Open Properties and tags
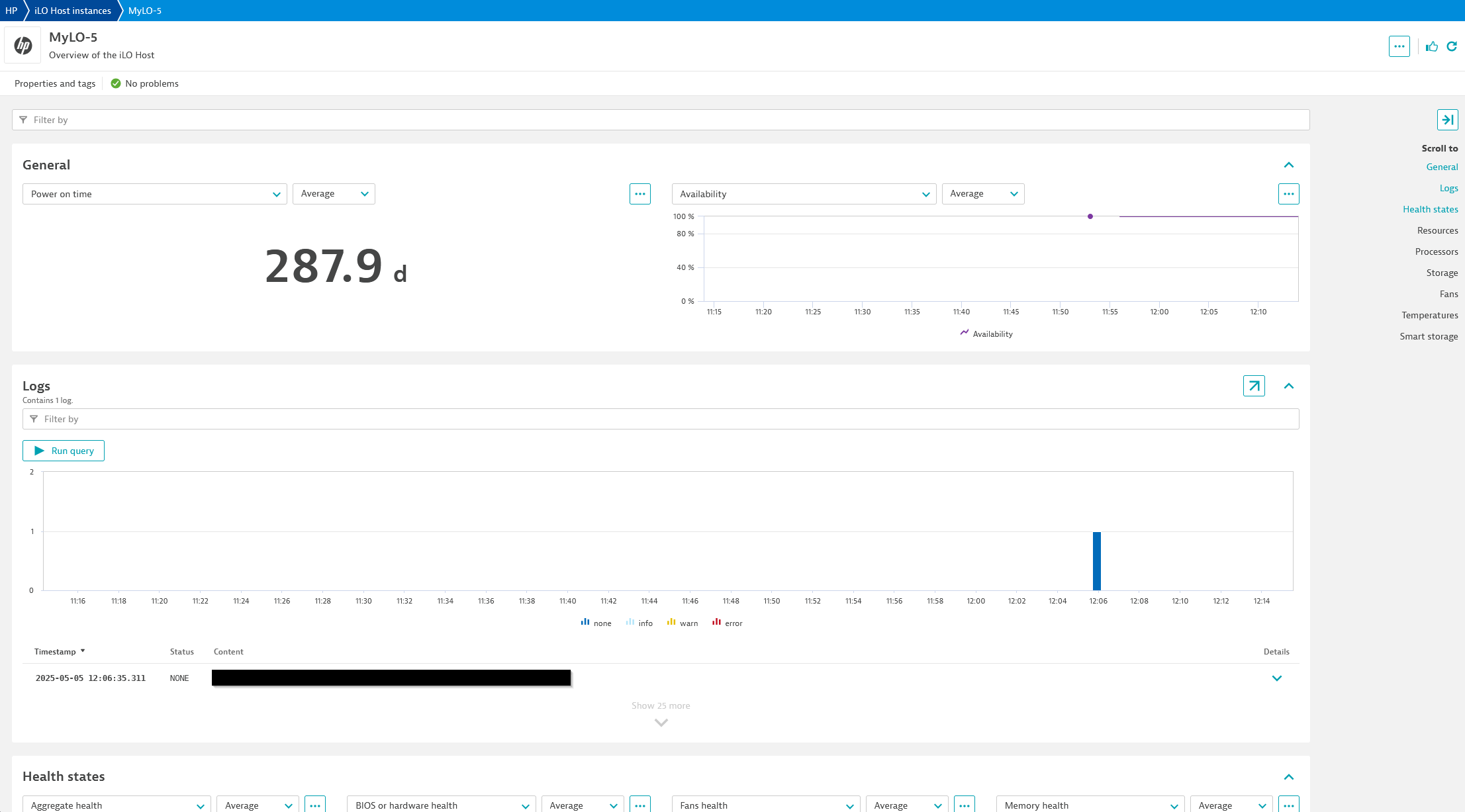Image resolution: width=1465 pixels, height=812 pixels. click(x=55, y=83)
